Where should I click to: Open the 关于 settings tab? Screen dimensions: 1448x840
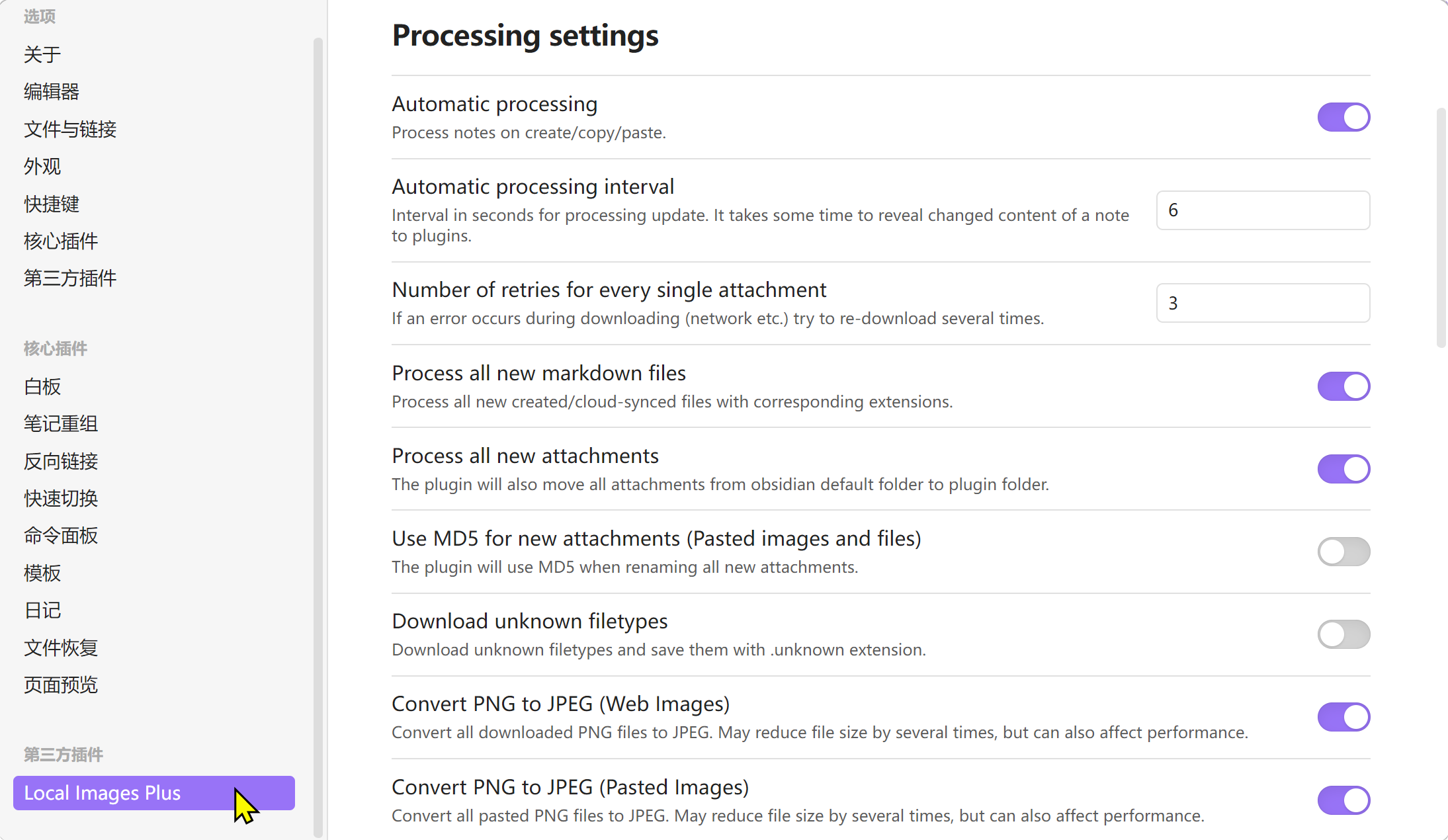(42, 54)
